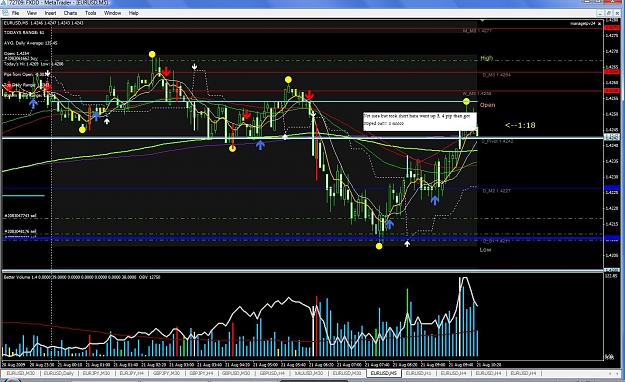
Task: Switch to the GBPJPY,M30 chart tab
Action: pyautogui.click(x=166, y=374)
